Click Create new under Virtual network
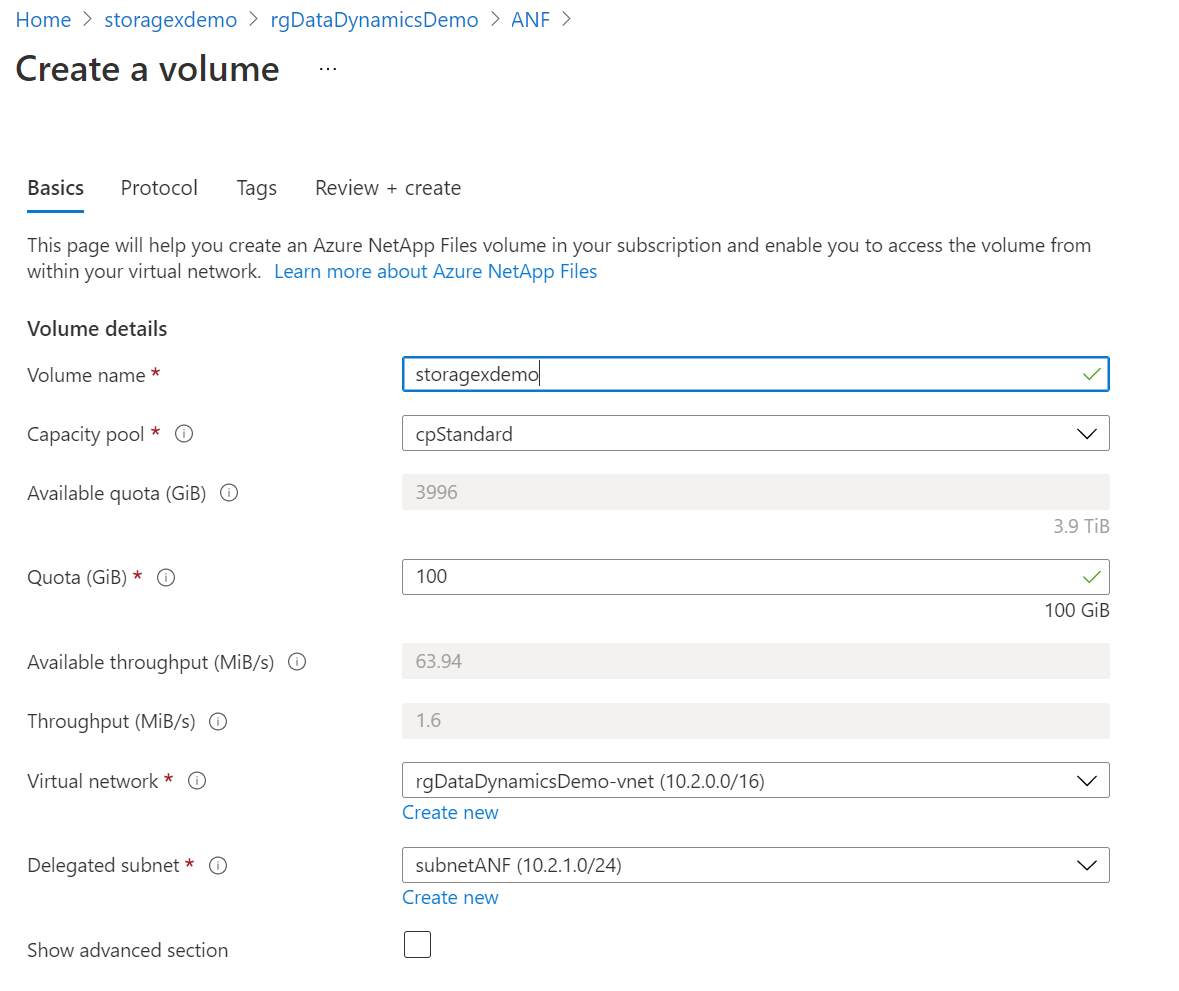Viewport: 1179px width, 991px height. [450, 812]
